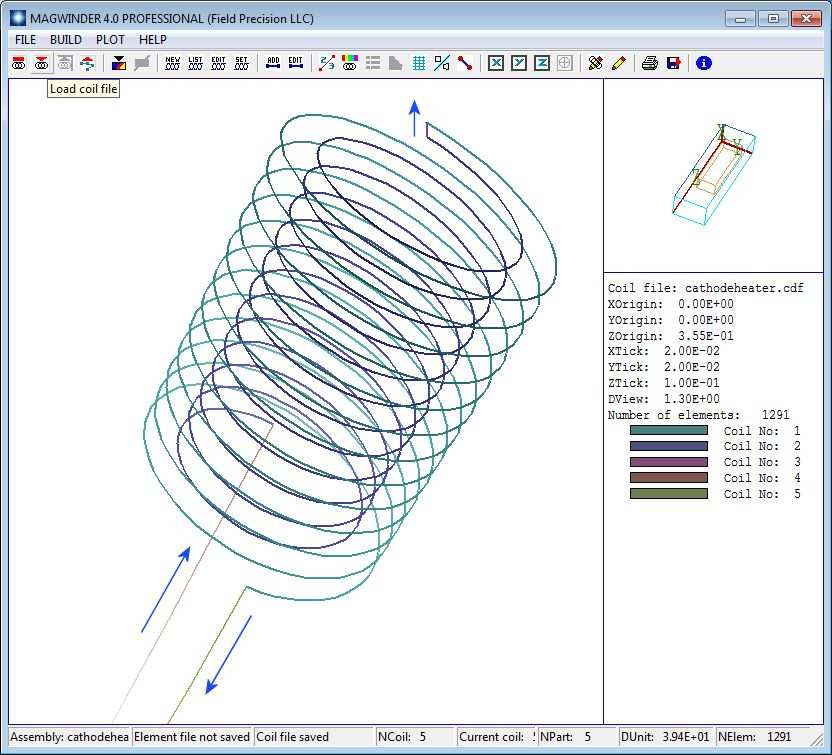Click the yellow pencil toolbar icon
Viewport: 832px width, 755px height.
coord(618,63)
